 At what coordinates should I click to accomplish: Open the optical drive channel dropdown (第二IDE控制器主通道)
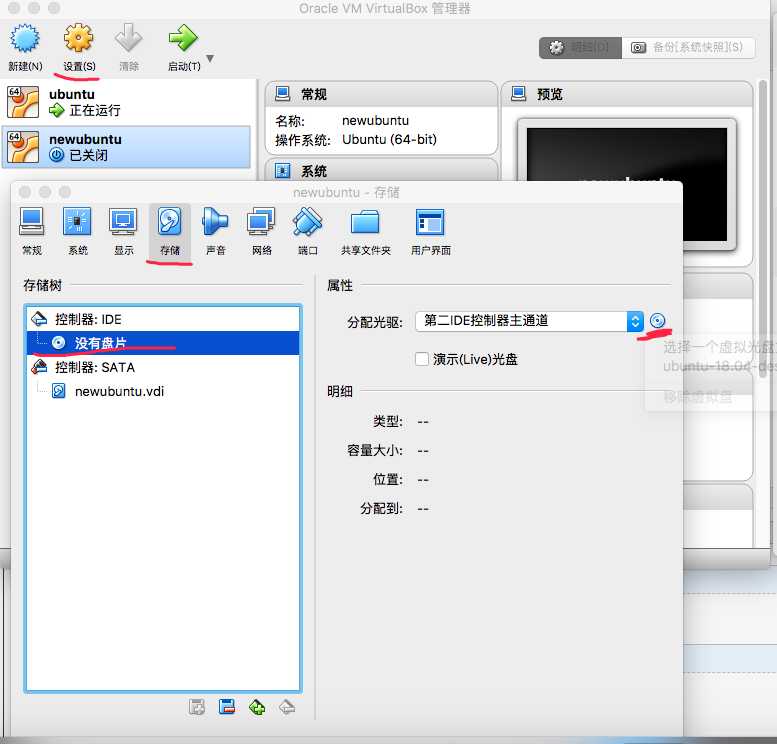click(529, 321)
